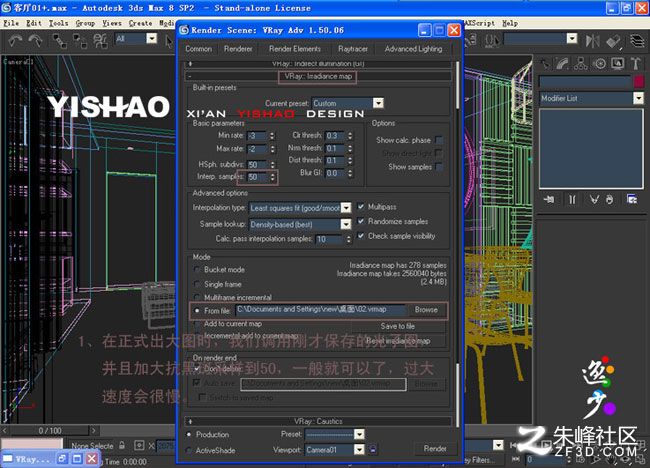
Task: Click the Min rate spinner arrows
Action: coord(272,136)
